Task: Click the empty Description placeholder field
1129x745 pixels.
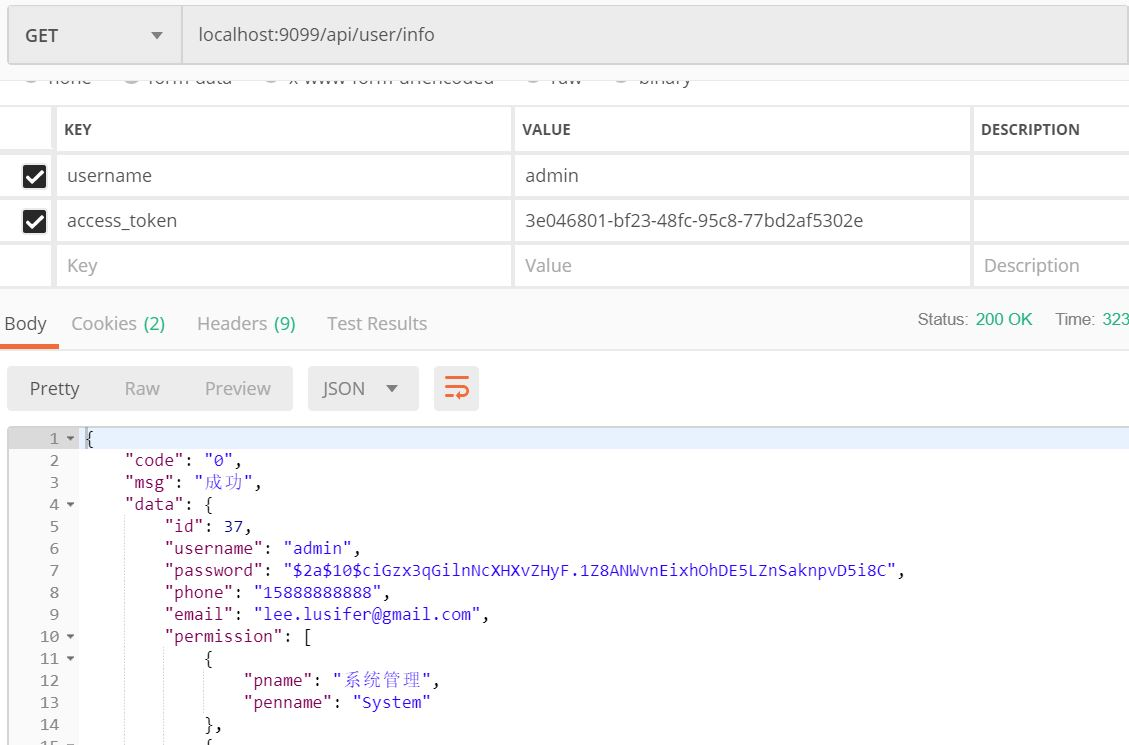Action: point(1051,266)
